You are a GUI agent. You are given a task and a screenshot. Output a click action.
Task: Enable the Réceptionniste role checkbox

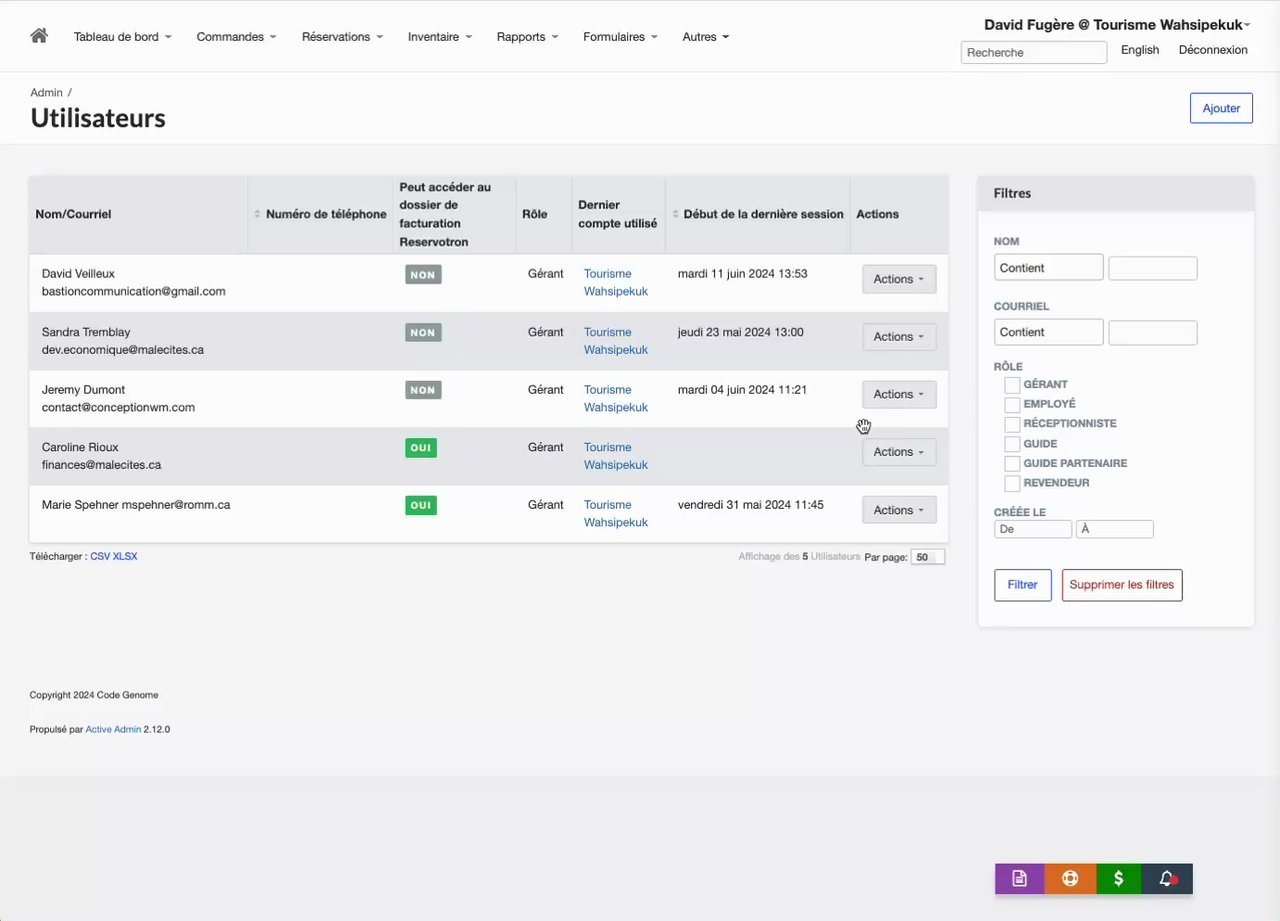(x=1013, y=424)
